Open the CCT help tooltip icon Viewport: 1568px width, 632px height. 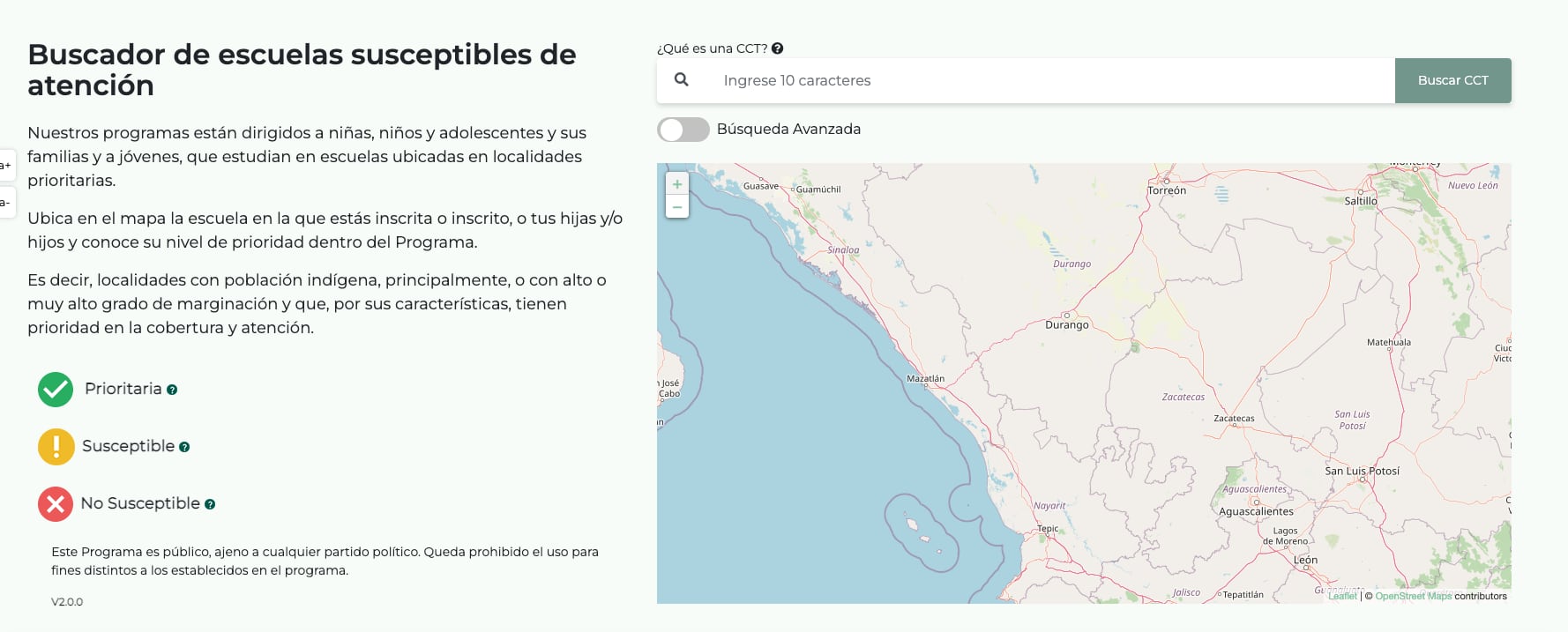click(777, 48)
